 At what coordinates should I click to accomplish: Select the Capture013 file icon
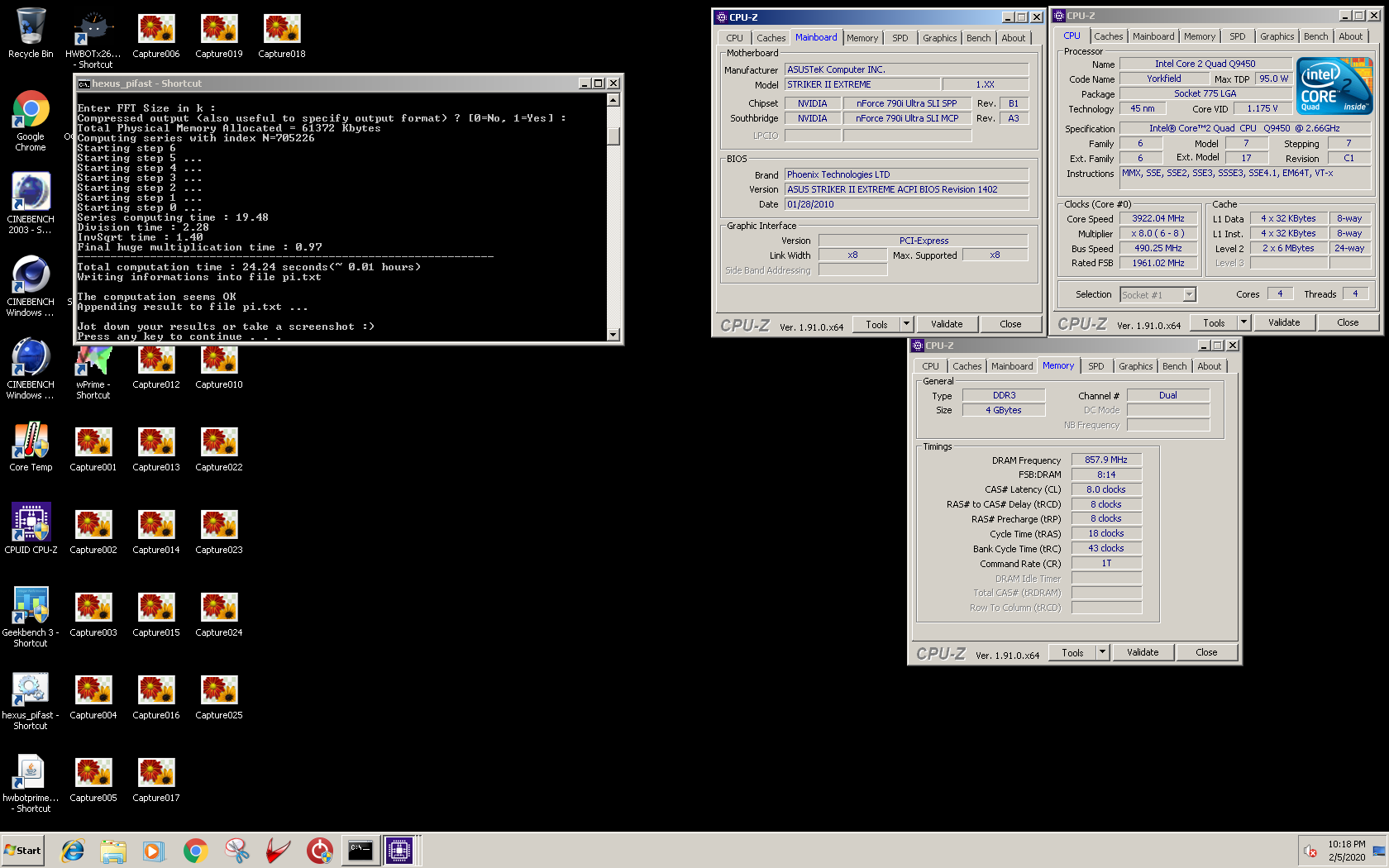pos(156,447)
